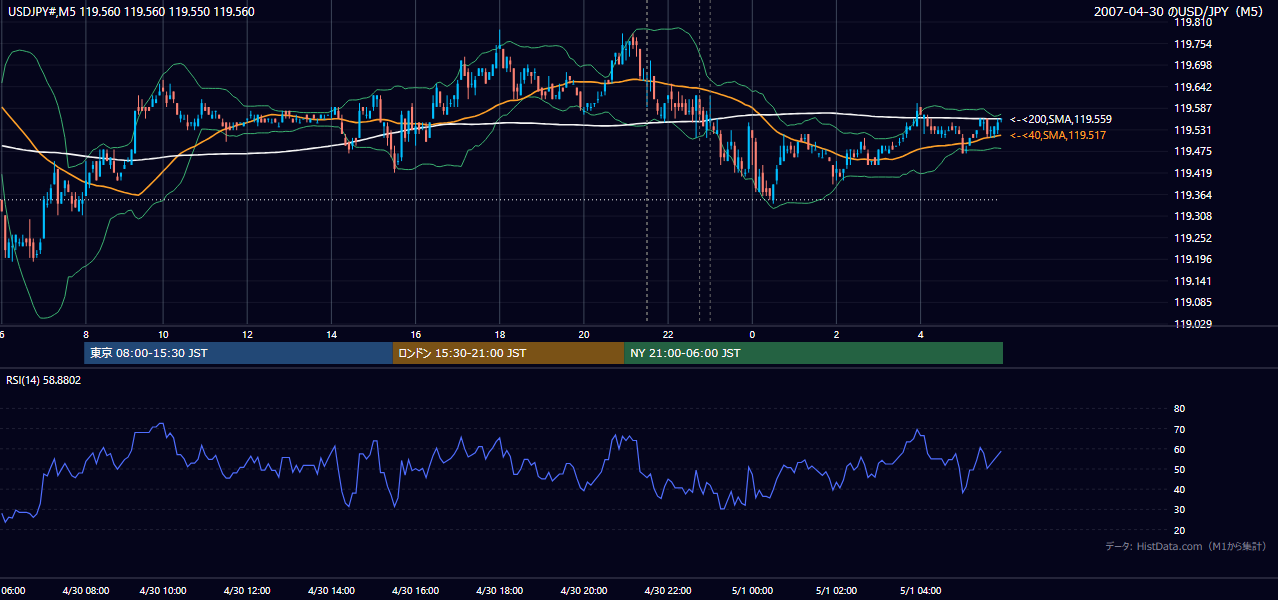Click the Tokyo 08:00-15:30 JST session bar
Screen dimensions: 1278x600
[239, 353]
